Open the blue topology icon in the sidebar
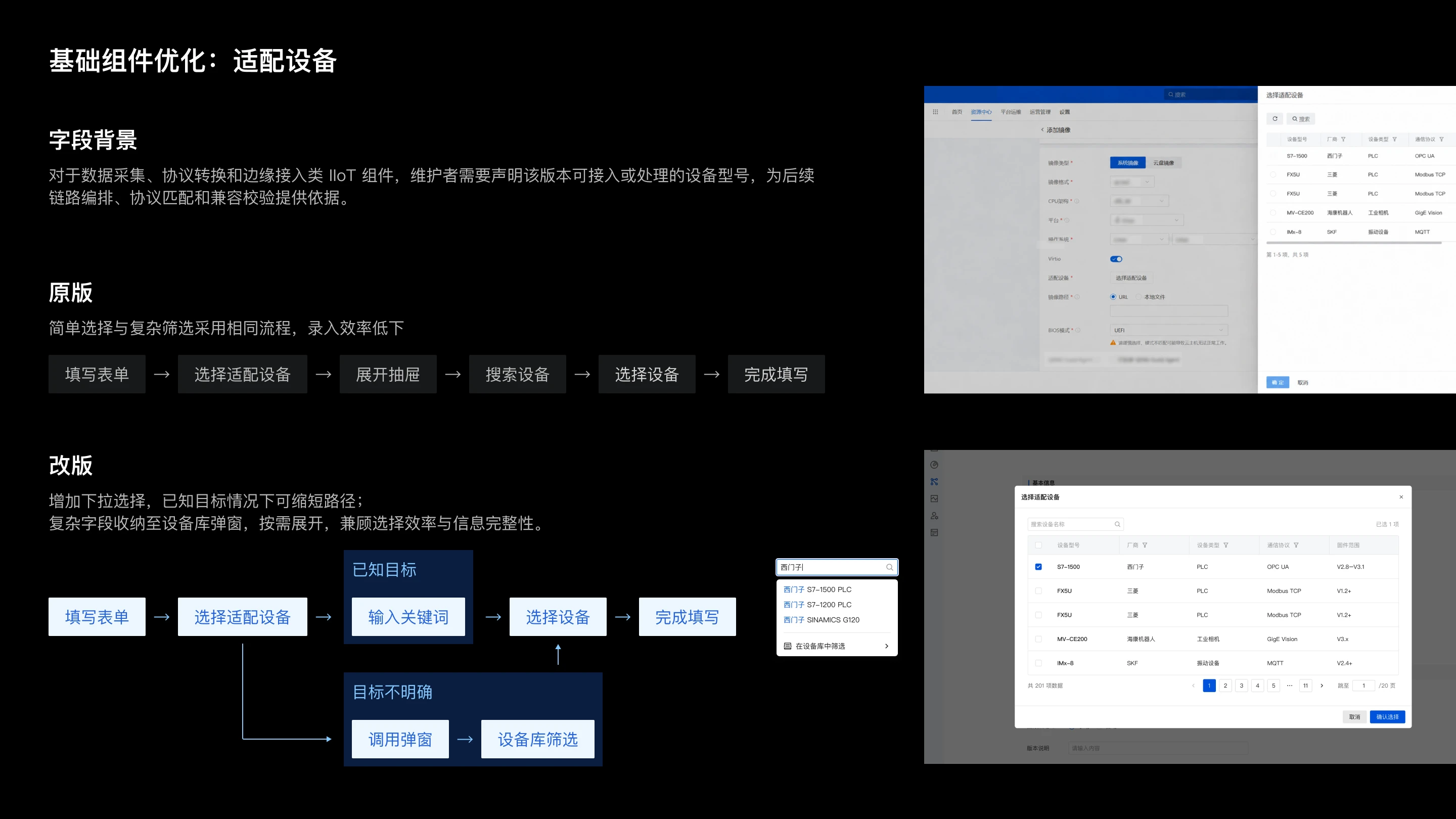The height and width of the screenshot is (819, 1456). (934, 482)
